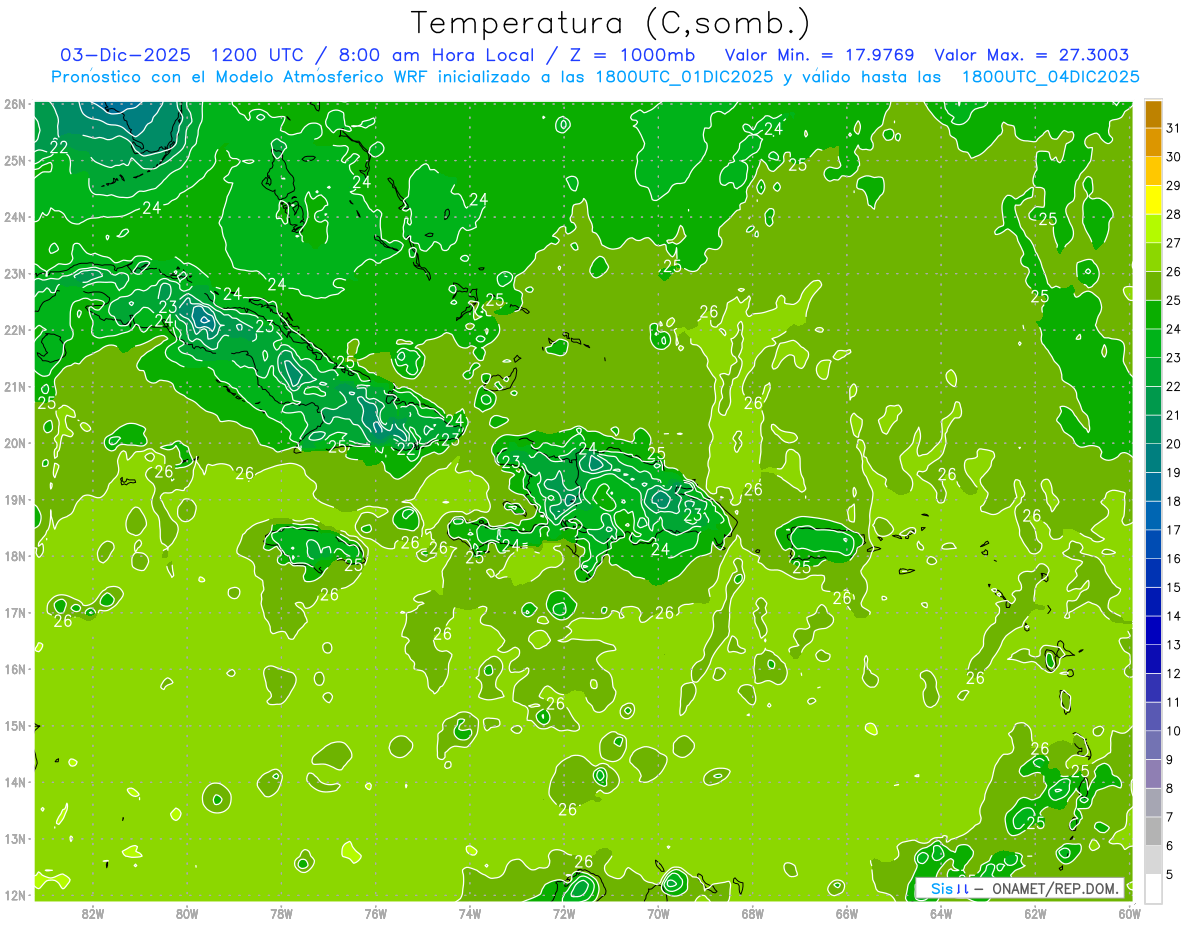Viewport: 1200px width, 927px height.
Task: Click the latitude axis label '24N'
Action: (x=15, y=217)
